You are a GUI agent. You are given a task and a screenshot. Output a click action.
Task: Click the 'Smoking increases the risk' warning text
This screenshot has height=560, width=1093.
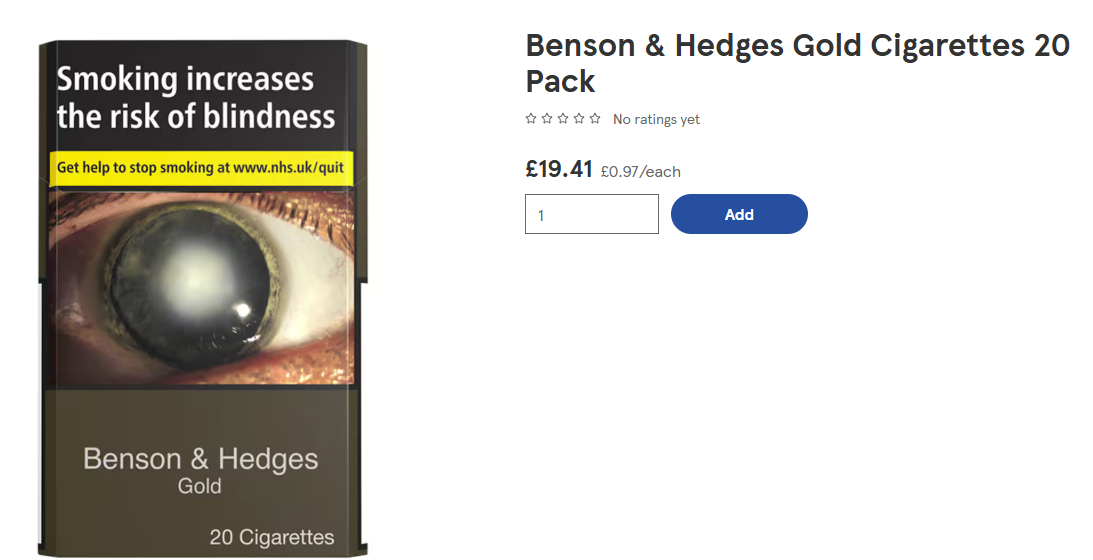click(x=196, y=98)
